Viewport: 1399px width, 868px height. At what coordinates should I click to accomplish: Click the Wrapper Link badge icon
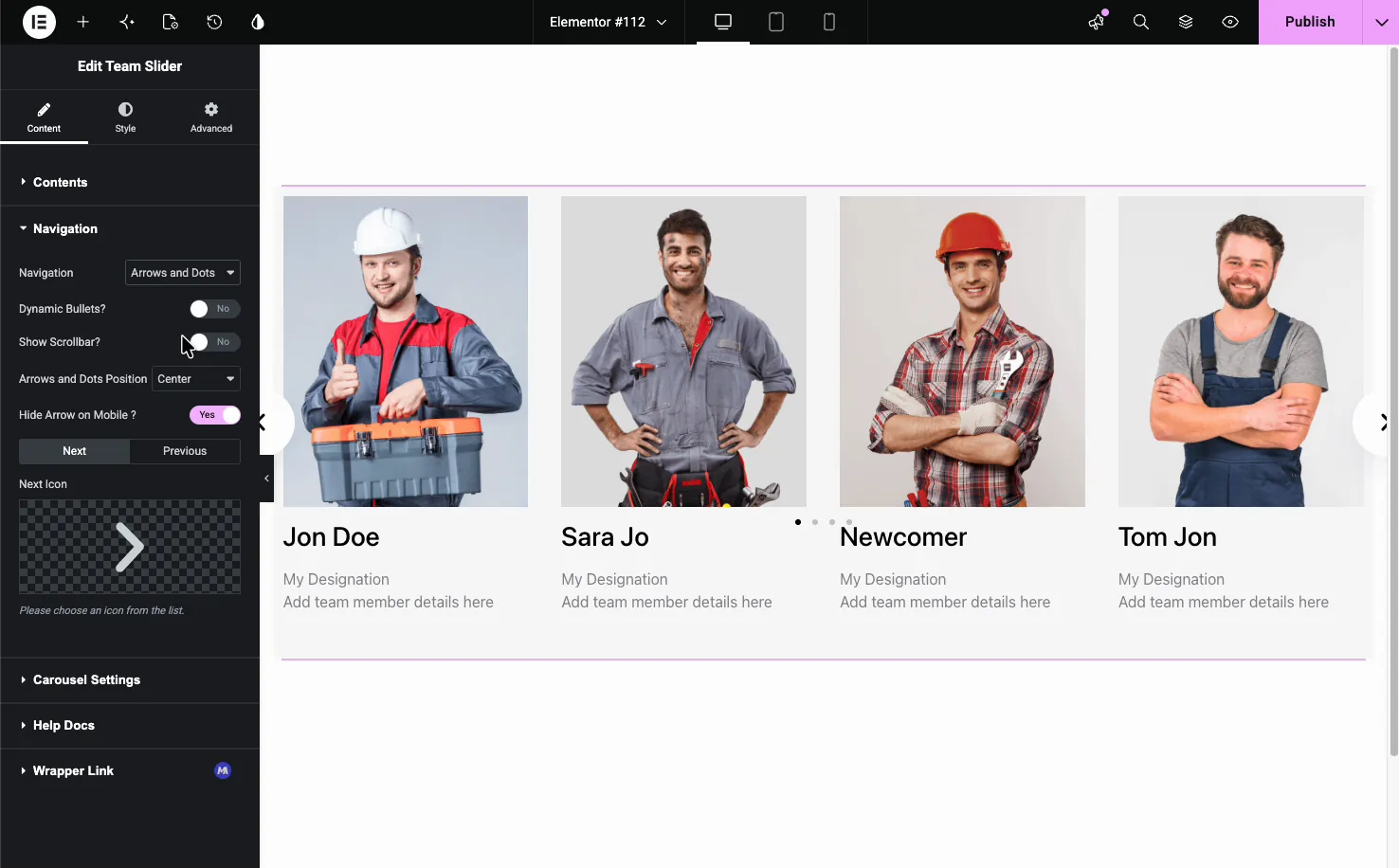click(x=223, y=770)
